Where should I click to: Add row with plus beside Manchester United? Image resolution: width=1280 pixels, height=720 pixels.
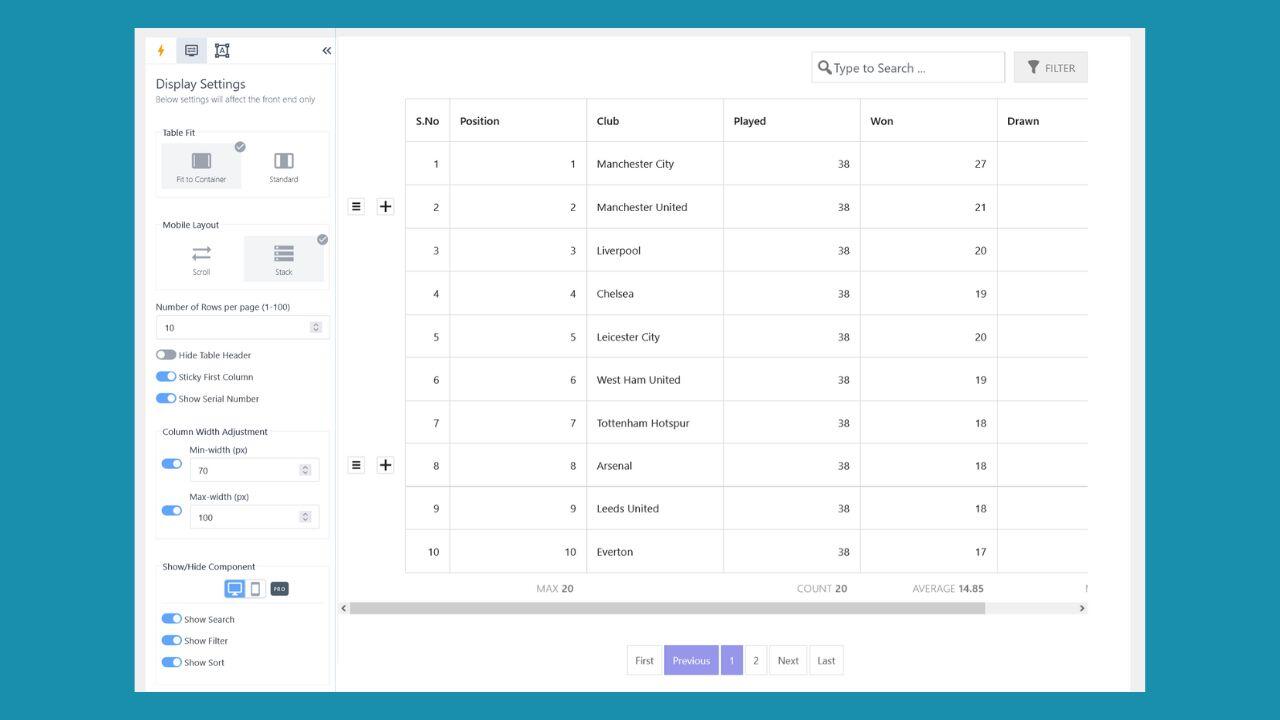pos(385,207)
